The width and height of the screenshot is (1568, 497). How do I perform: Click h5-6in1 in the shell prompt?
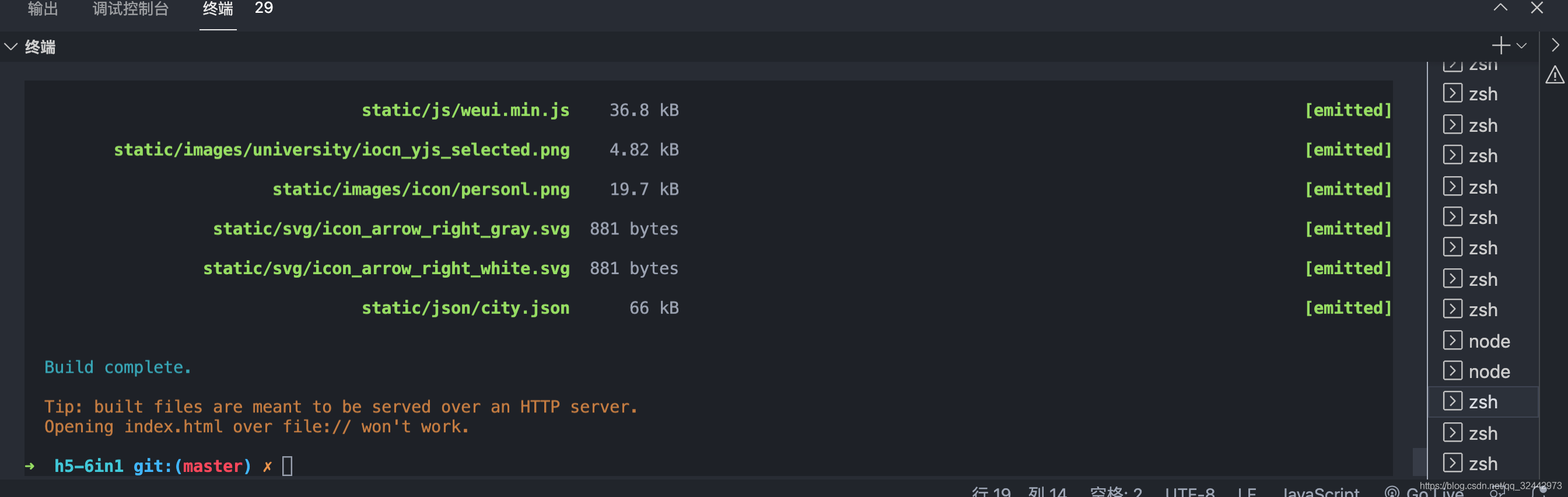click(x=89, y=467)
